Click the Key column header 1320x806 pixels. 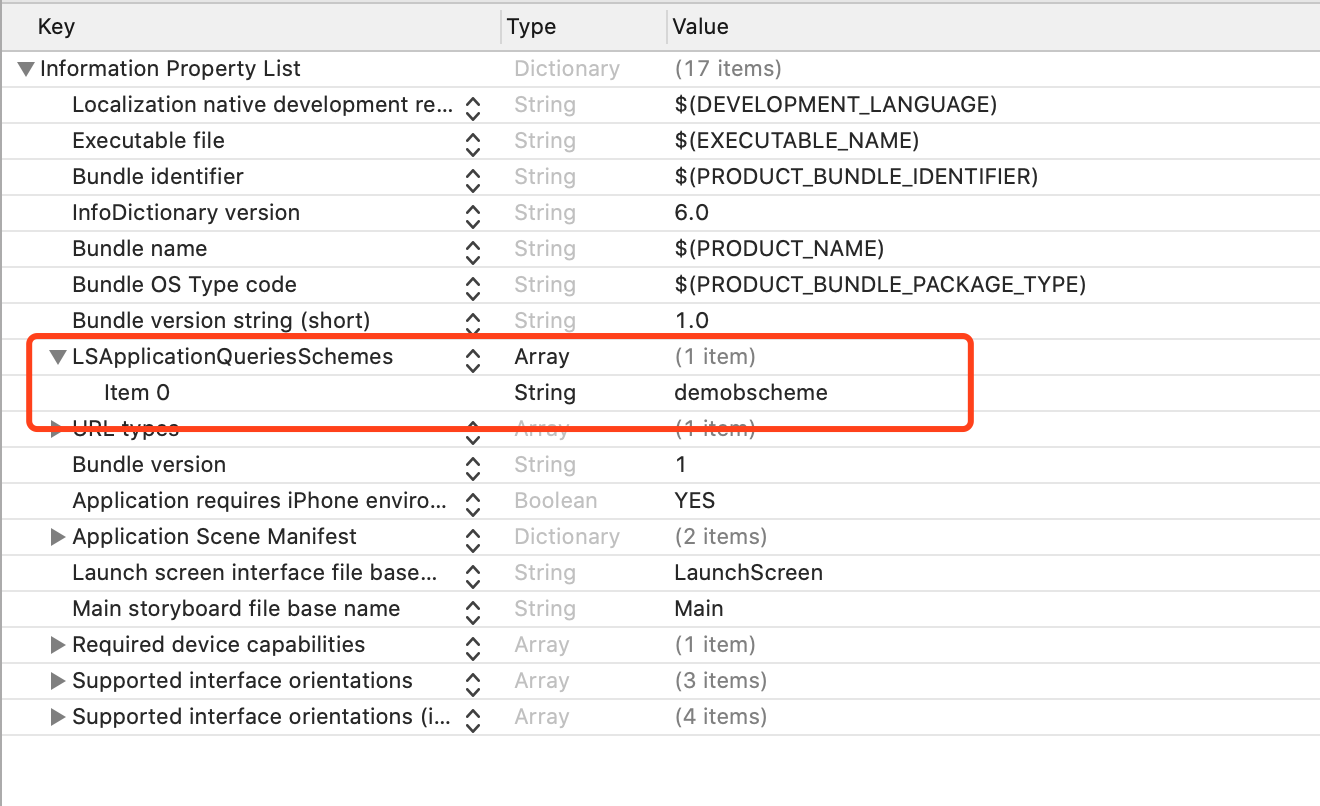coord(56,27)
